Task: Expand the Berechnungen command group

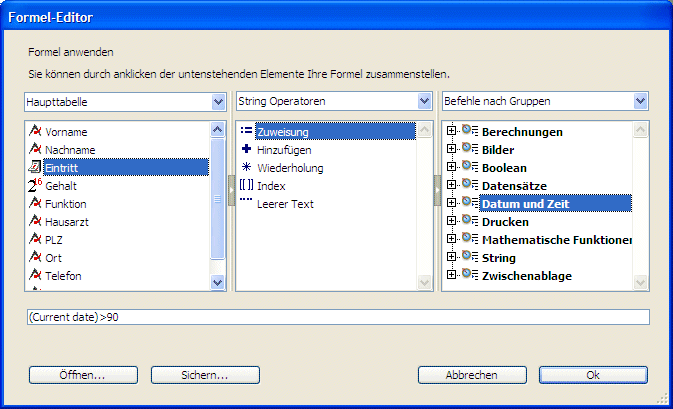Action: (x=452, y=132)
